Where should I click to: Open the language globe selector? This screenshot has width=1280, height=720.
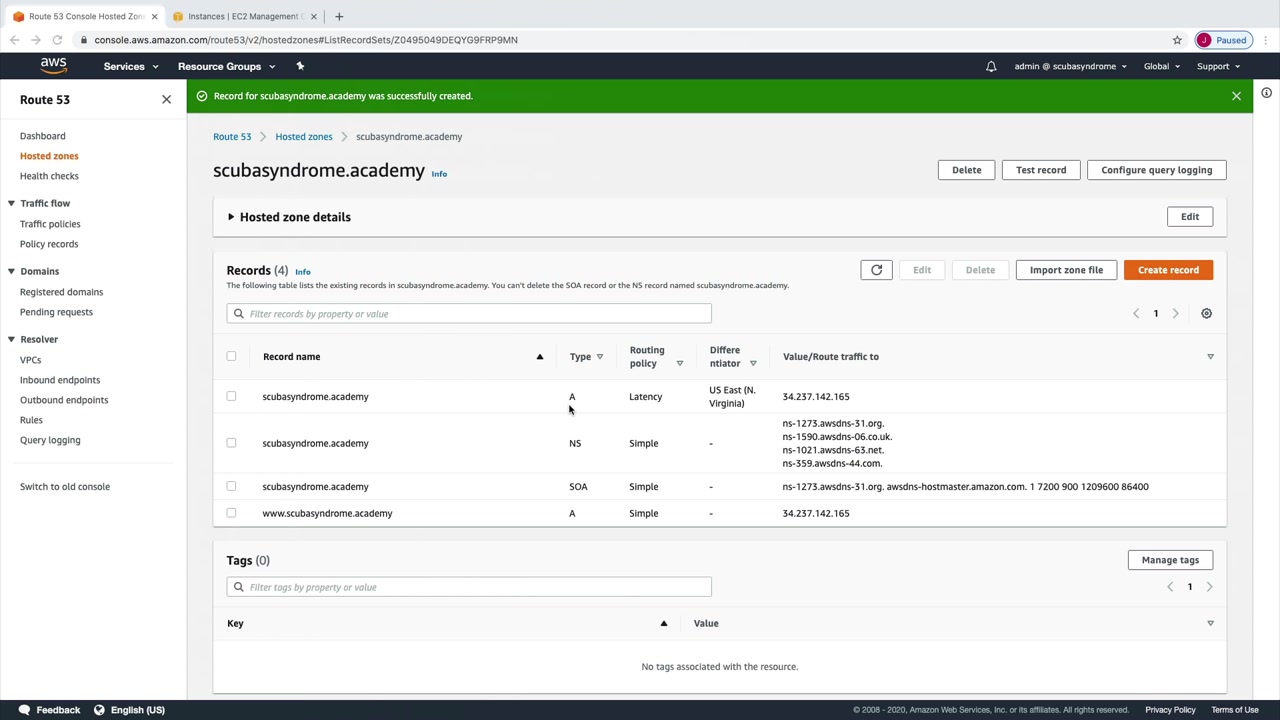click(99, 710)
